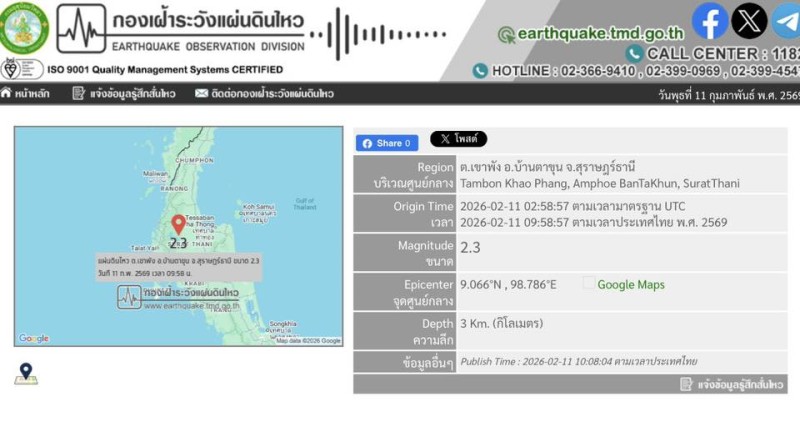
Task: Click the call center phone icon
Action: pyautogui.click(x=634, y=53)
